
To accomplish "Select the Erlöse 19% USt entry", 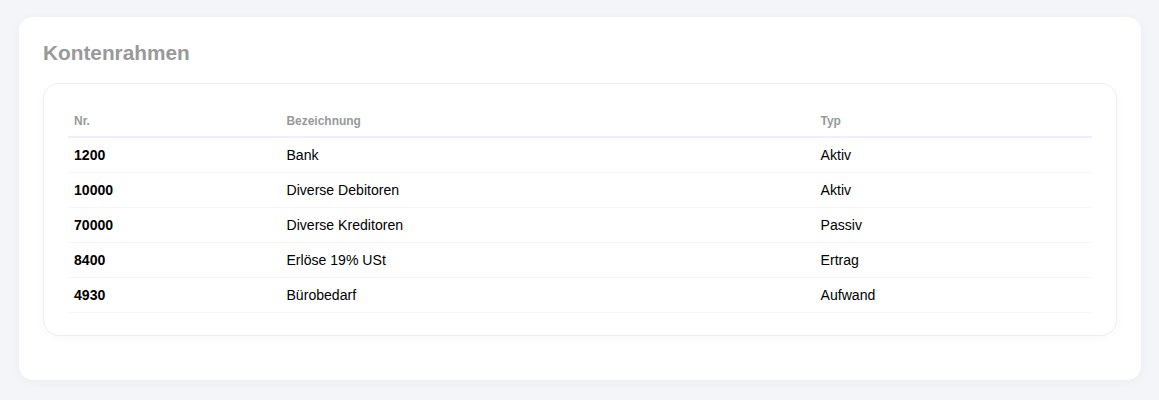I will point(336,260).
